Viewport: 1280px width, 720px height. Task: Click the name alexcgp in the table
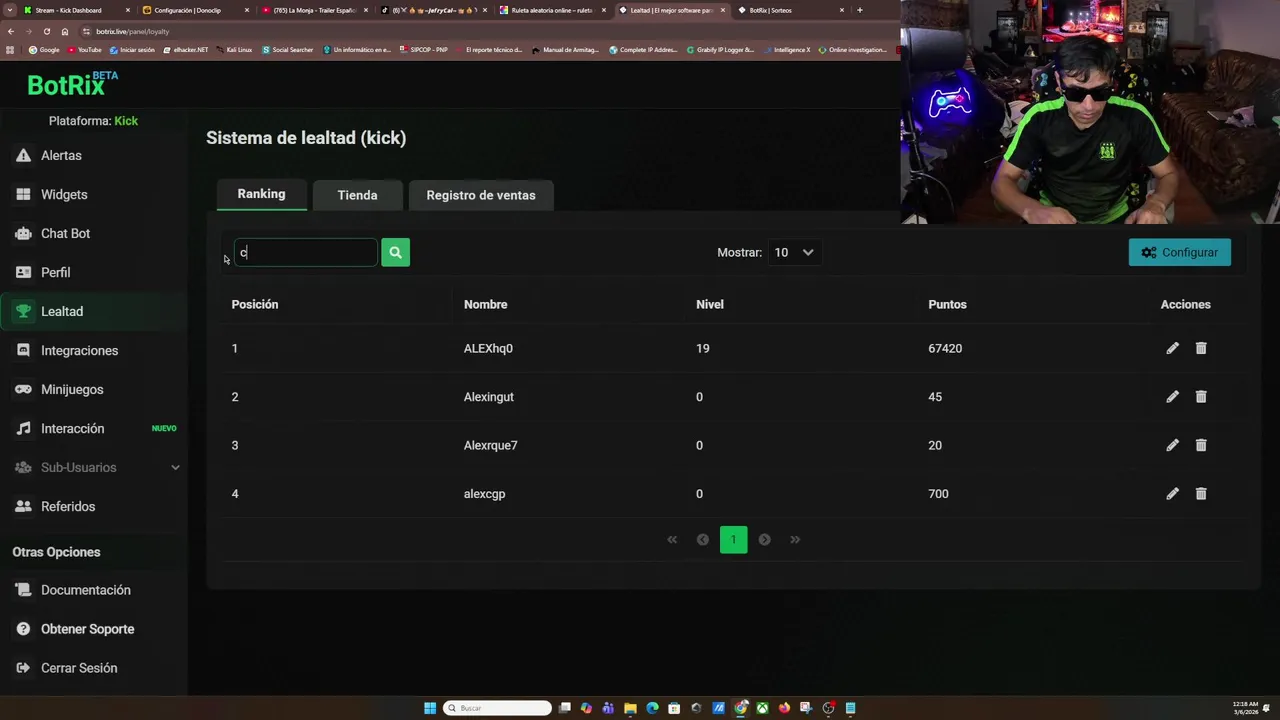coord(484,494)
